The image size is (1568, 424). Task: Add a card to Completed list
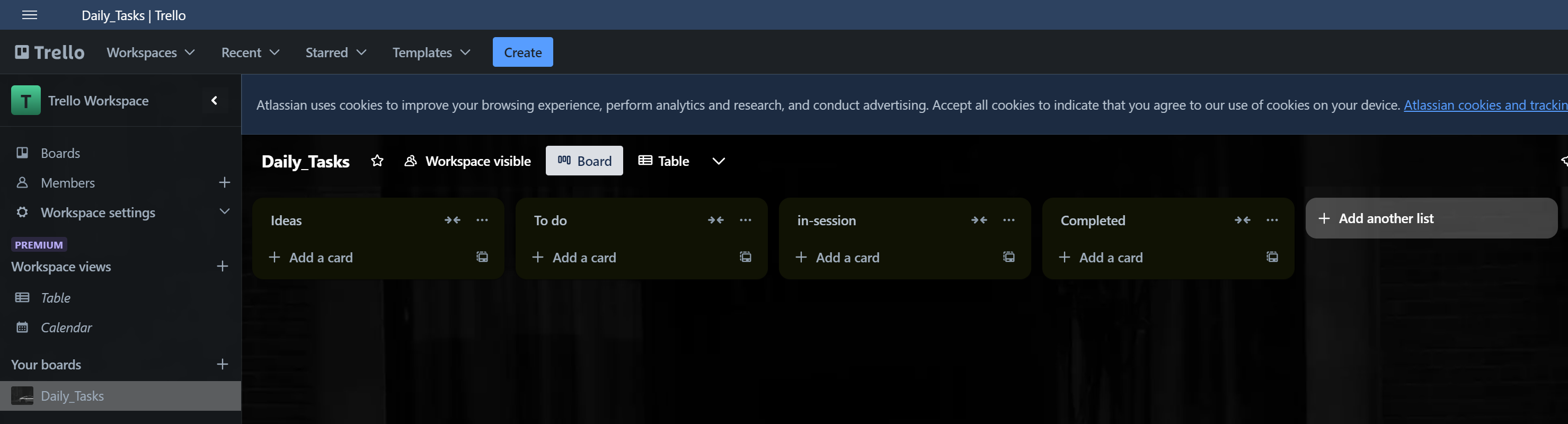pos(1101,258)
